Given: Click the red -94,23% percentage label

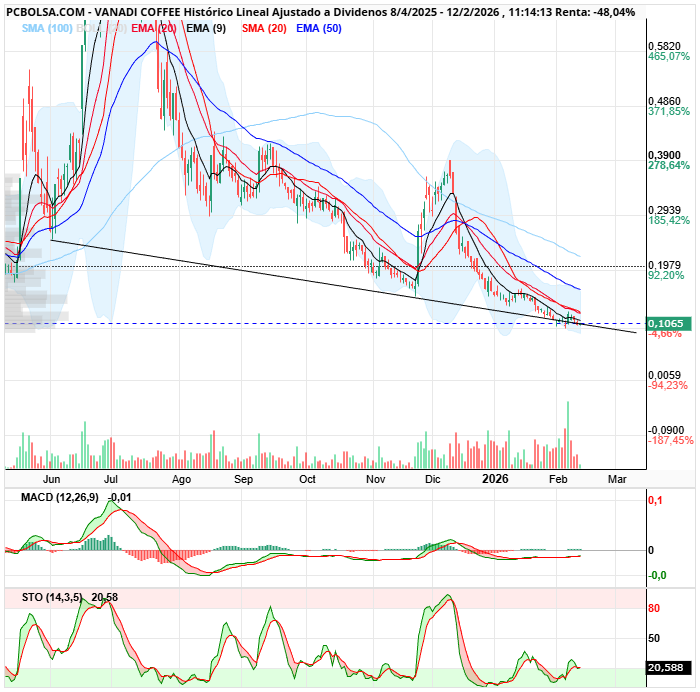Looking at the screenshot, I should (667, 385).
